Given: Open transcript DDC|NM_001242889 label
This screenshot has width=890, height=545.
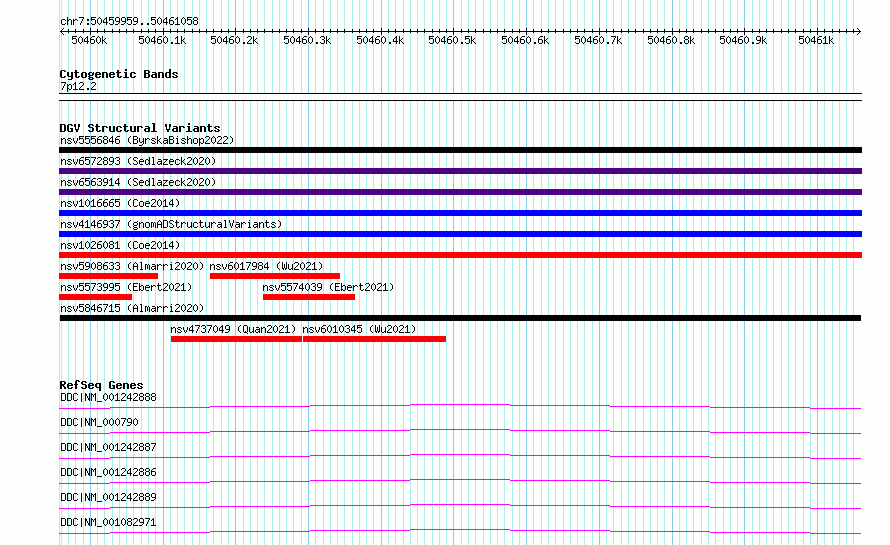Looking at the screenshot, I should click(108, 497).
